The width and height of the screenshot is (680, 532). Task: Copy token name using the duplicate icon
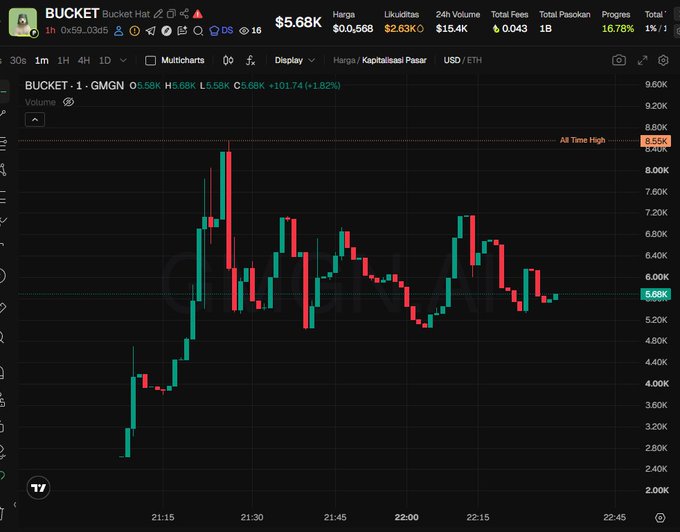click(x=171, y=14)
